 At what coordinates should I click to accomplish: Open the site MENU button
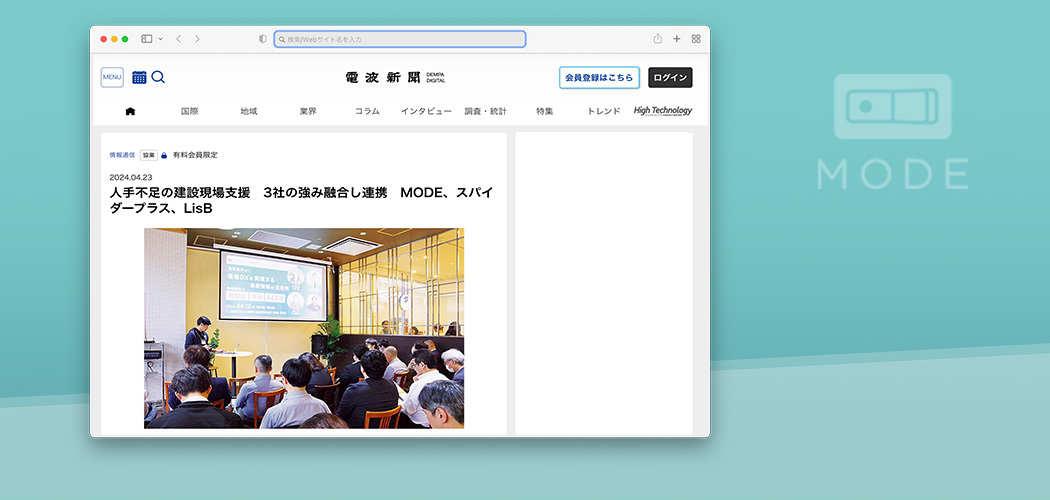[112, 77]
